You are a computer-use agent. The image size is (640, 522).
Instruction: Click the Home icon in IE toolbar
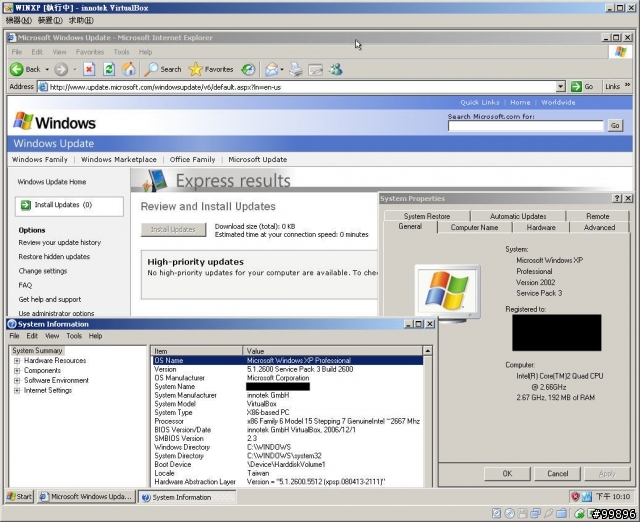pyautogui.click(x=129, y=69)
